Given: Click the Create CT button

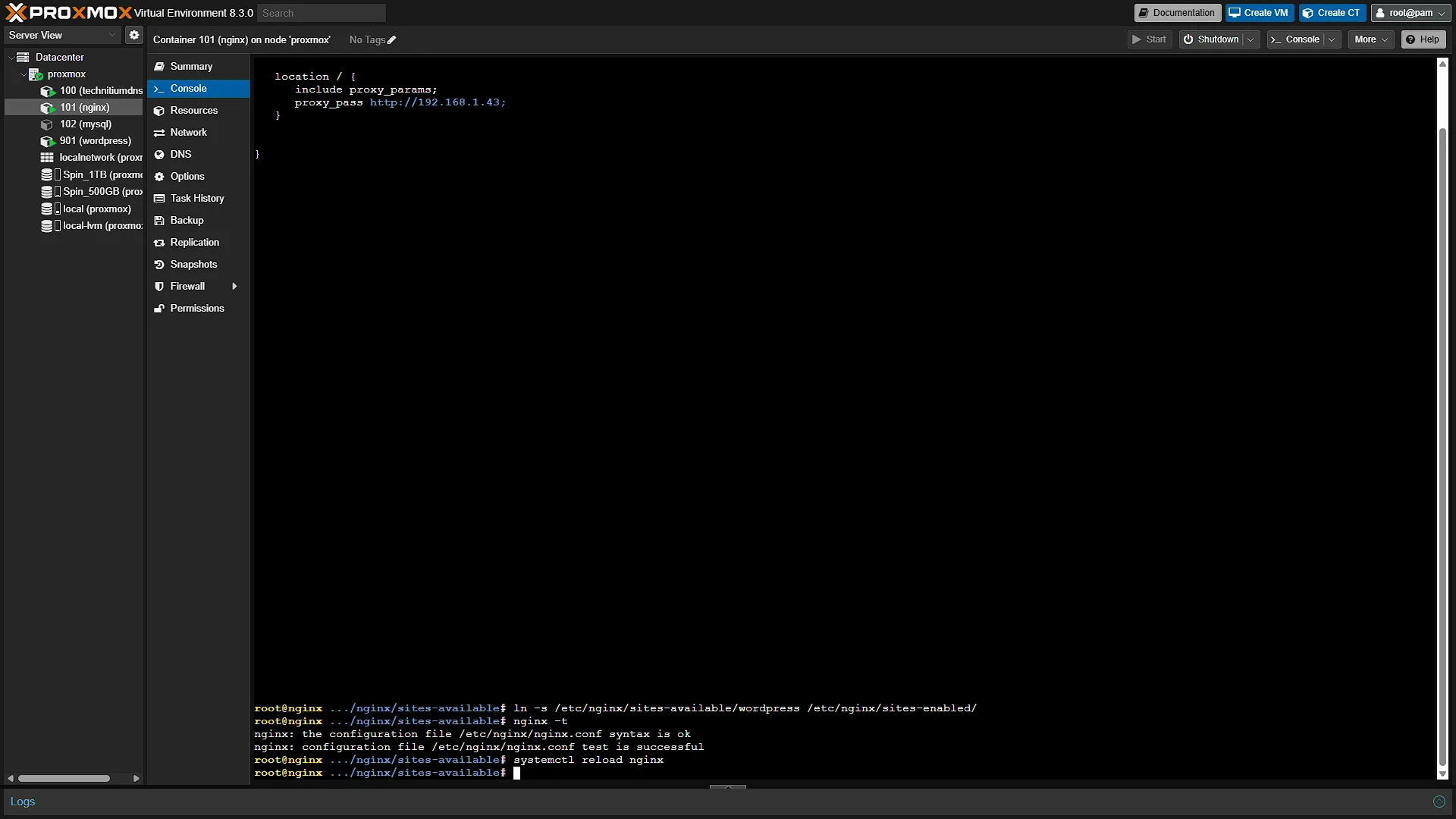Looking at the screenshot, I should point(1332,13).
